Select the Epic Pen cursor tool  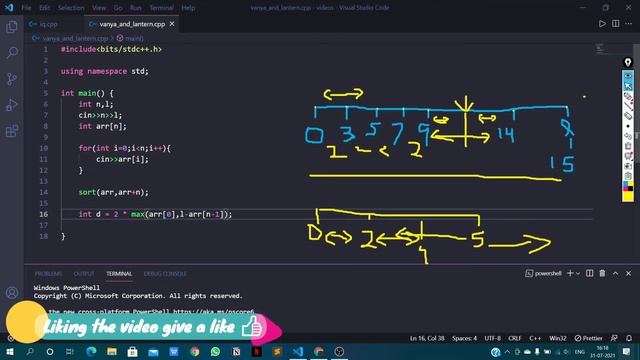tap(628, 87)
